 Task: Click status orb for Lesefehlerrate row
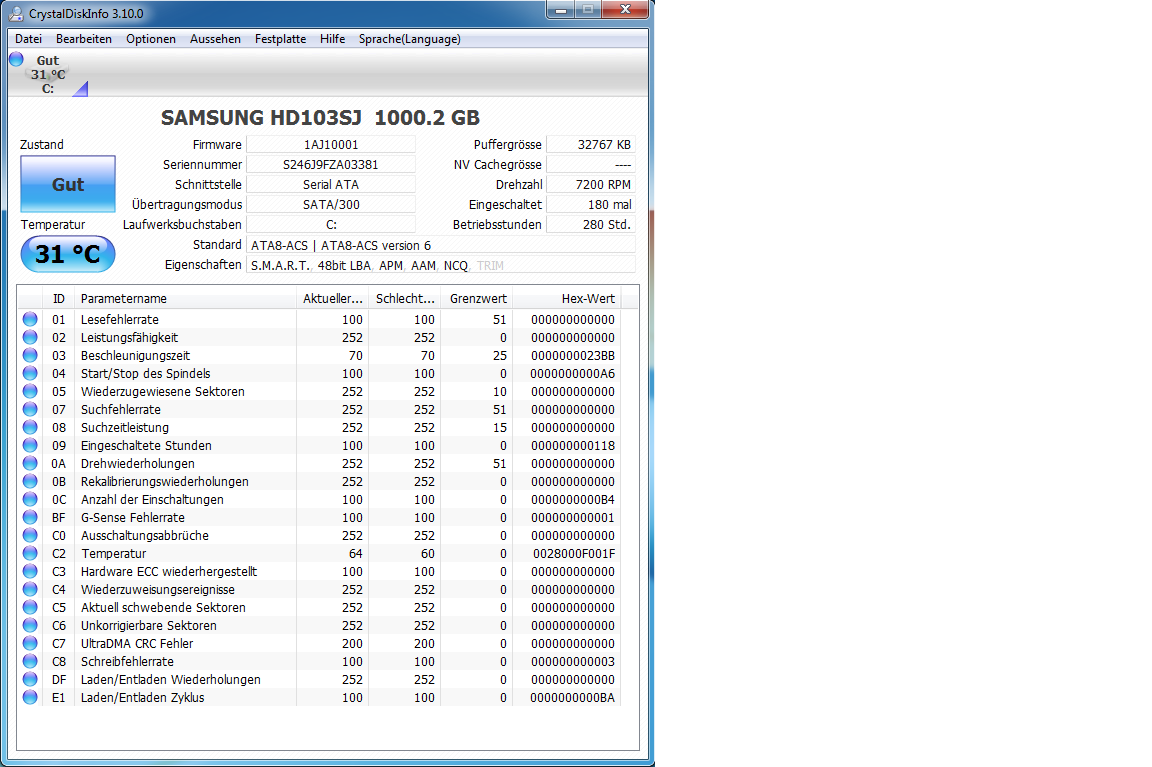30,319
